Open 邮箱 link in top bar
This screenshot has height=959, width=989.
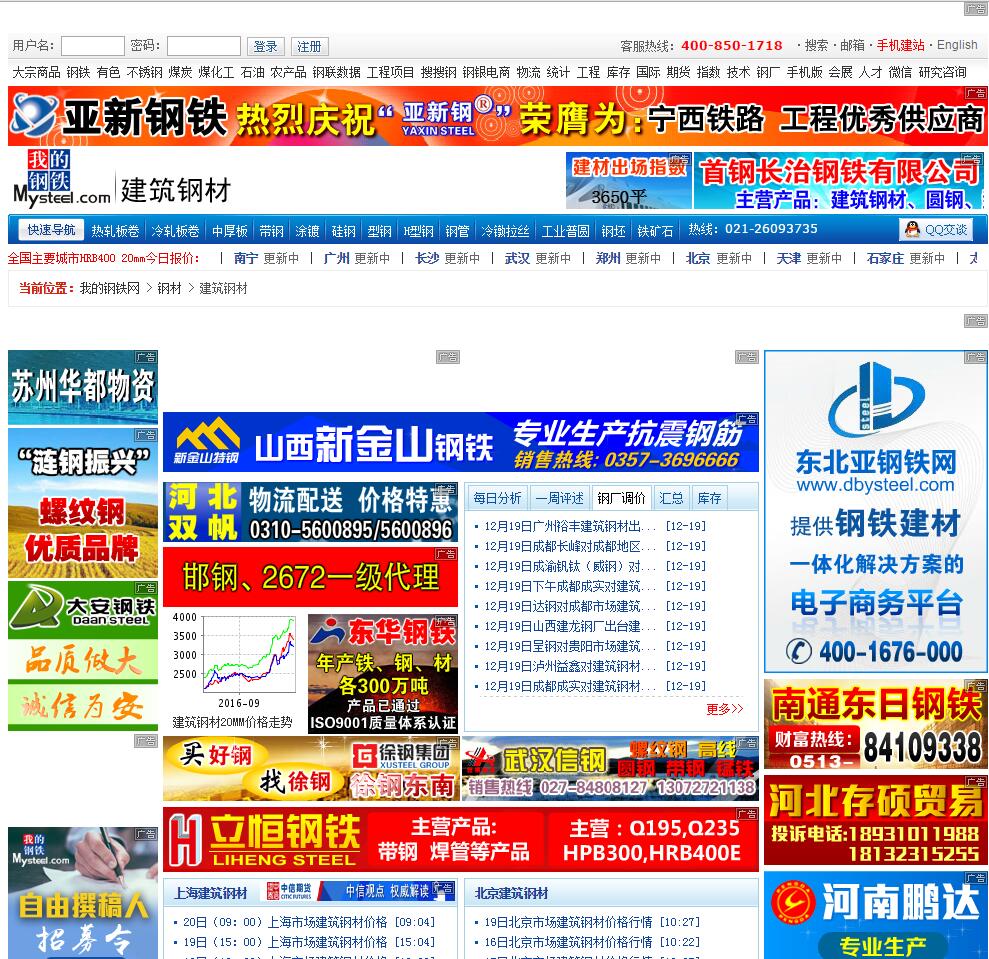click(x=852, y=45)
